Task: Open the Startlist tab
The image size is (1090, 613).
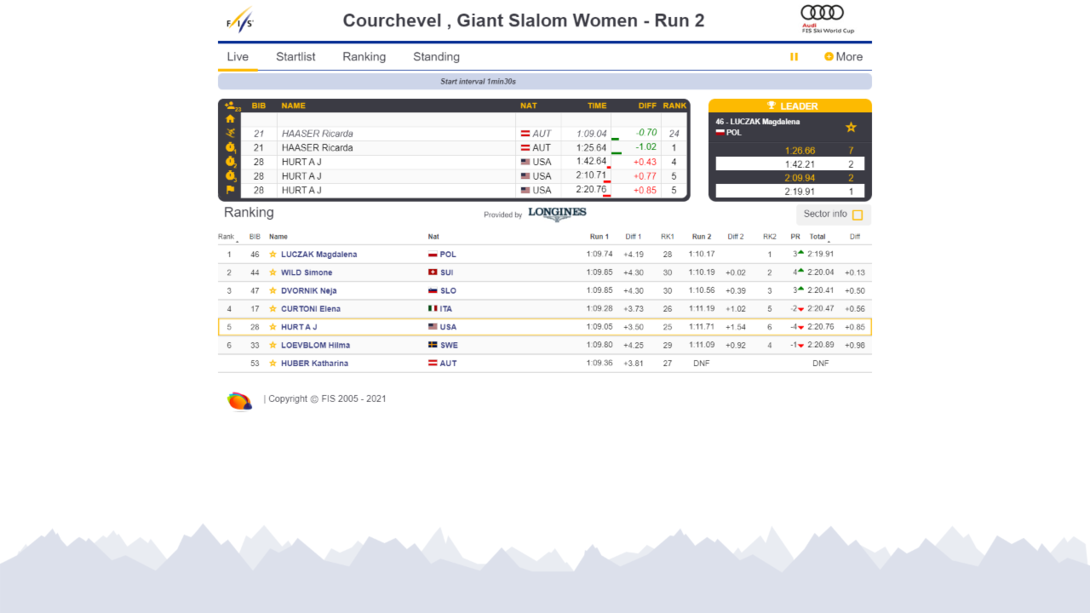Action: tap(295, 57)
